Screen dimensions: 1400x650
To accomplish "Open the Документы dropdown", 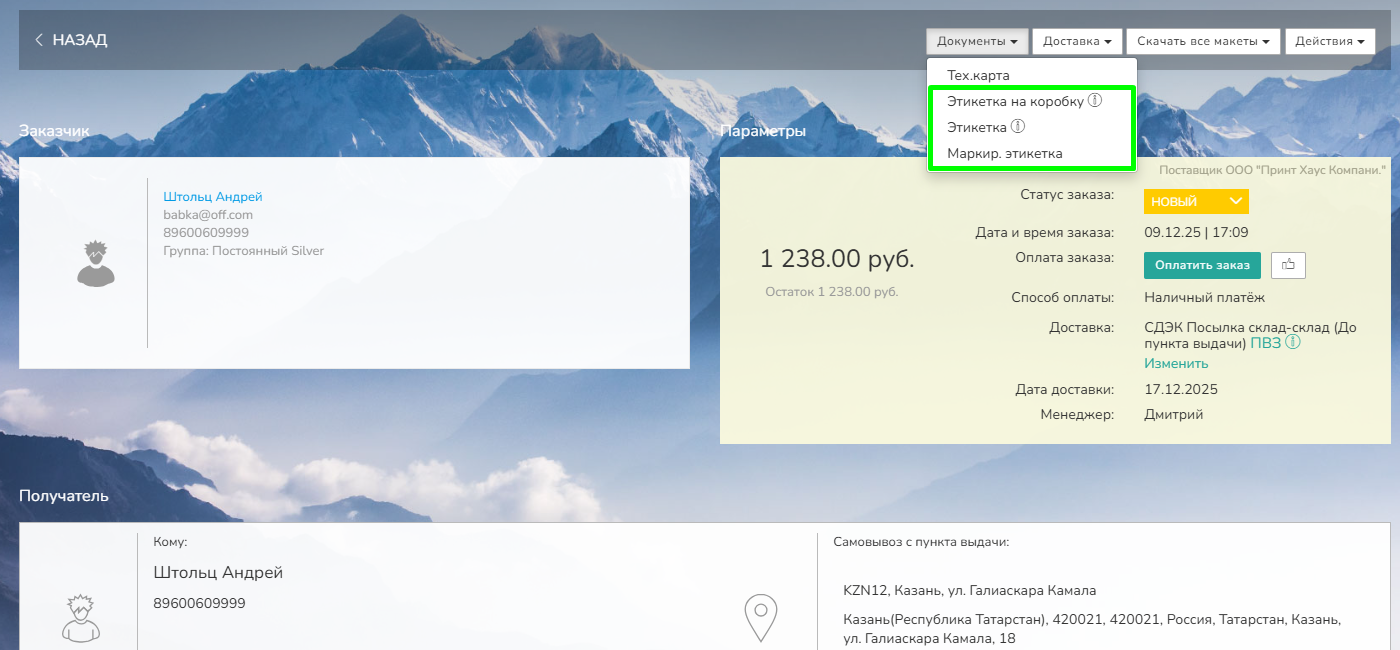I will click(977, 41).
